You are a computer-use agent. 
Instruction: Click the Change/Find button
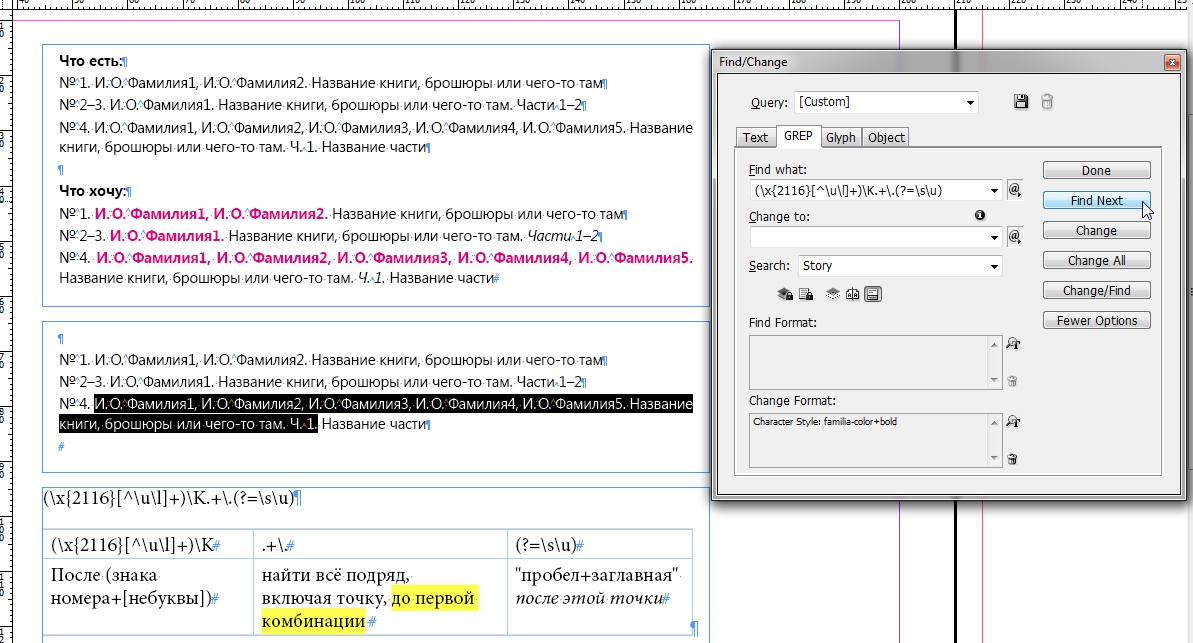[1096, 290]
